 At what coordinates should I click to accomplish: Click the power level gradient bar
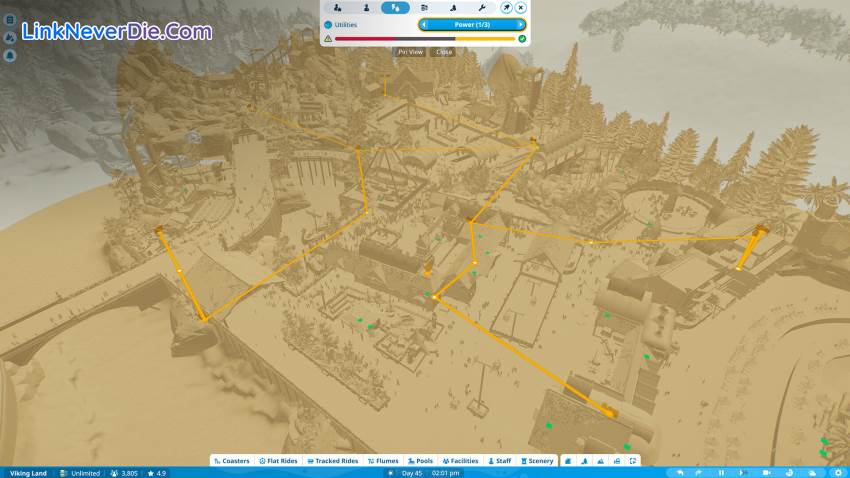click(425, 39)
